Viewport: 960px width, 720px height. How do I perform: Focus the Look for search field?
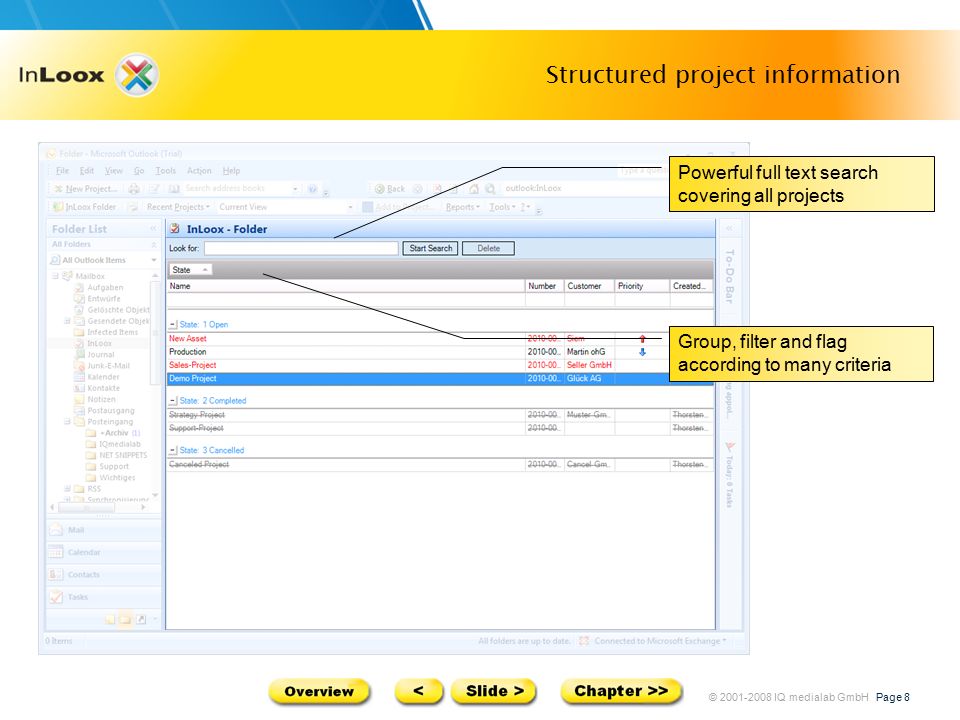tap(301, 248)
